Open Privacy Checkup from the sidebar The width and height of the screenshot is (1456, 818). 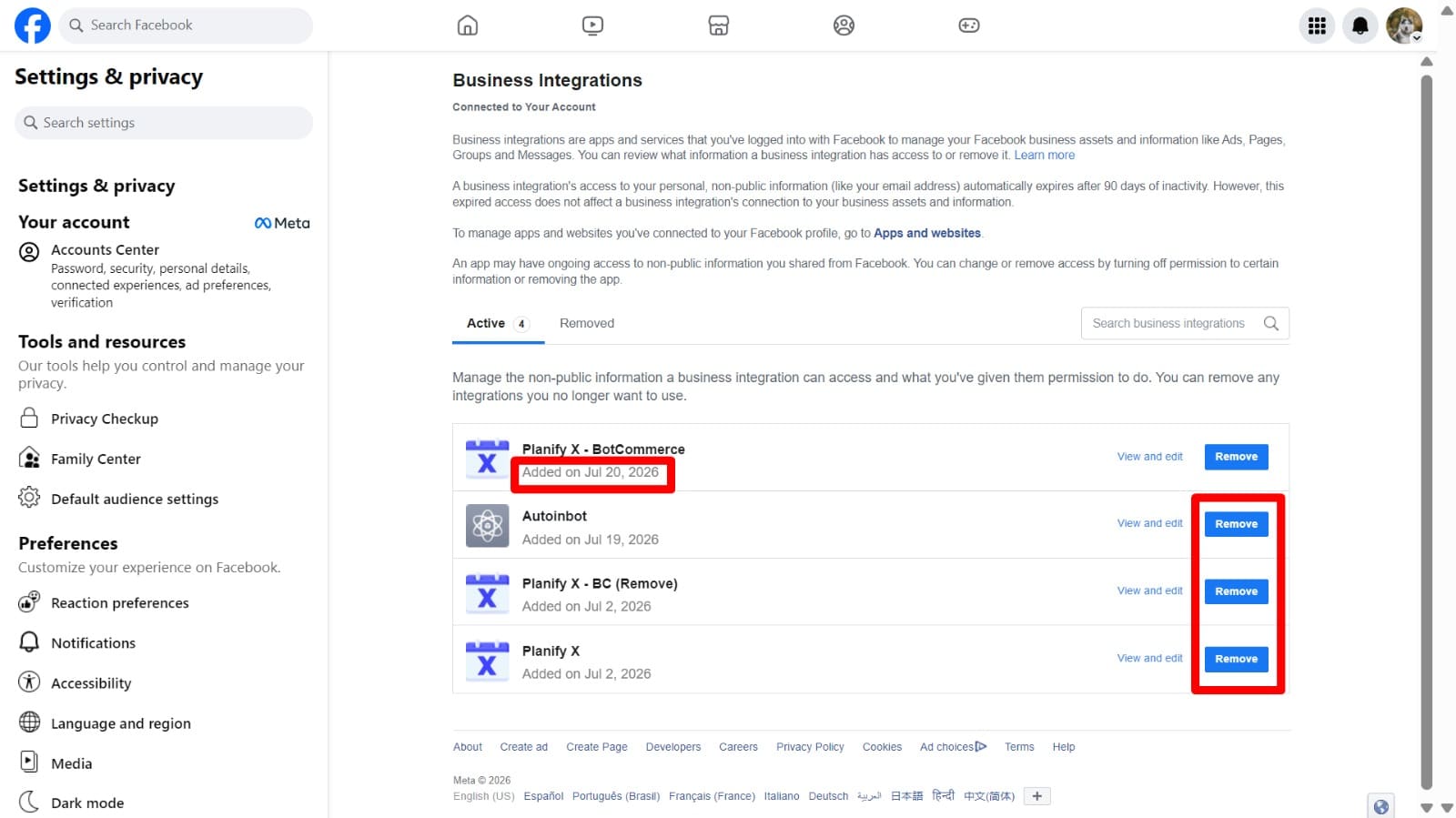105,419
